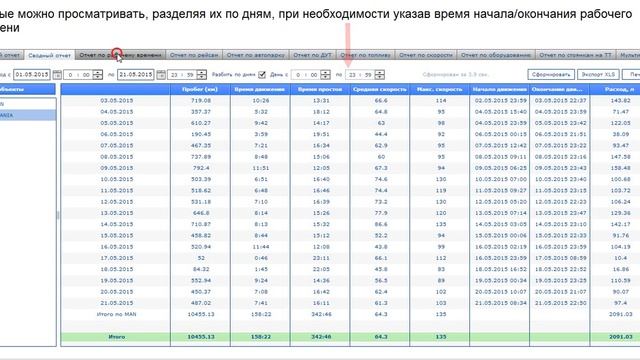Click the green 'Итого' total row label

(x=117, y=337)
